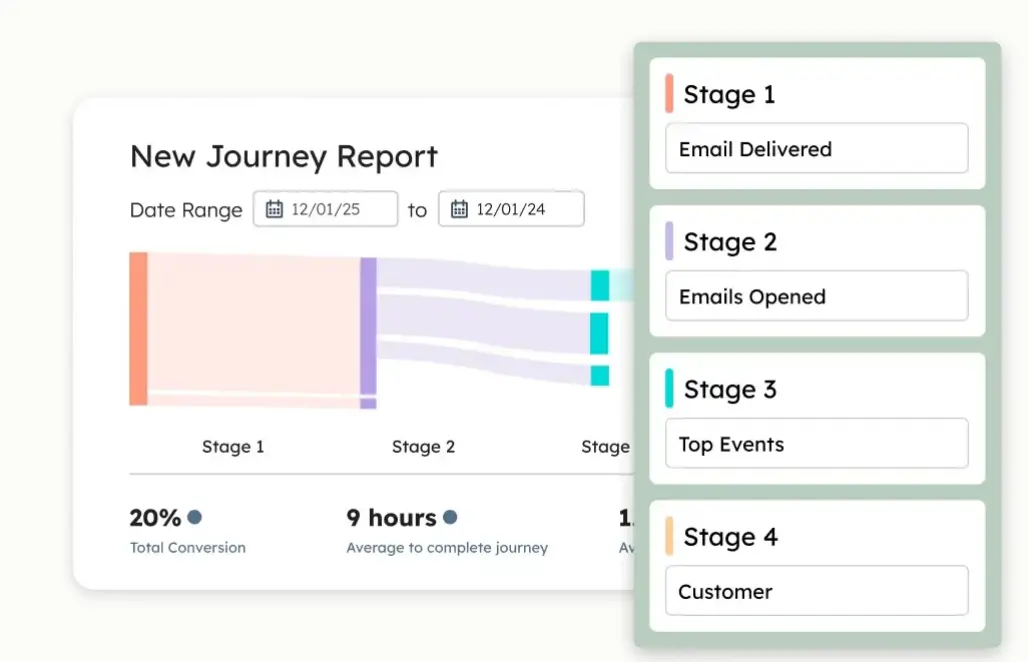
Task: Select the Customer field in Stage 4
Action: pos(816,591)
